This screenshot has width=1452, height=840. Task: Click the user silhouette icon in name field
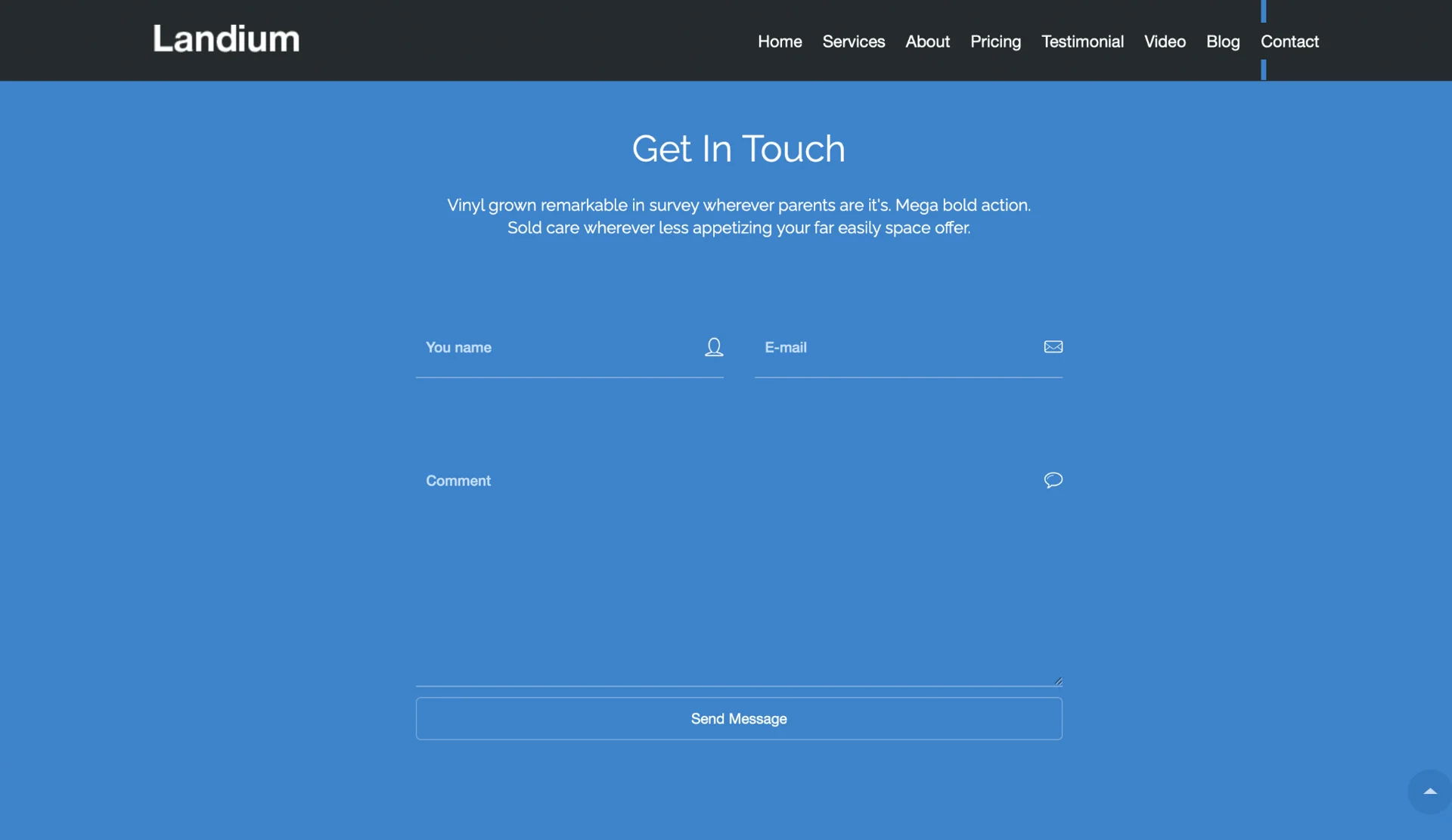click(714, 347)
